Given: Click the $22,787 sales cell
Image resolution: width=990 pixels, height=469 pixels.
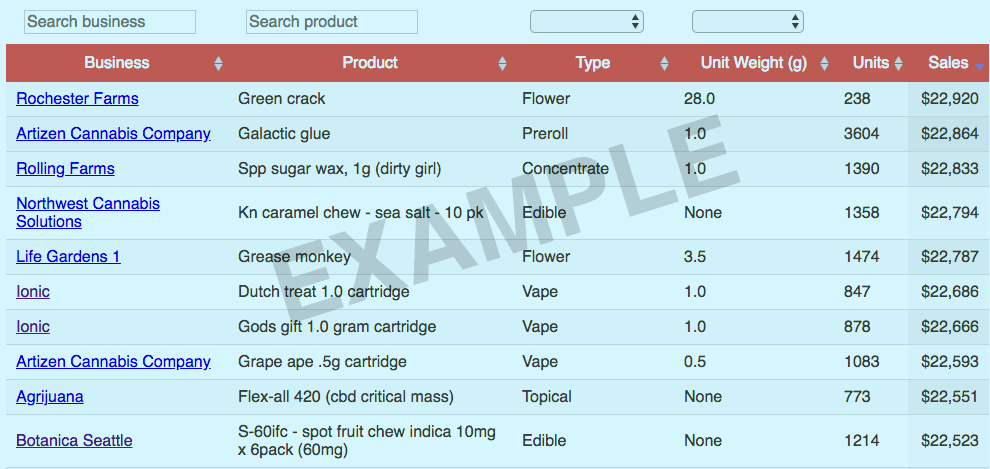Looking at the screenshot, I should tap(950, 257).
